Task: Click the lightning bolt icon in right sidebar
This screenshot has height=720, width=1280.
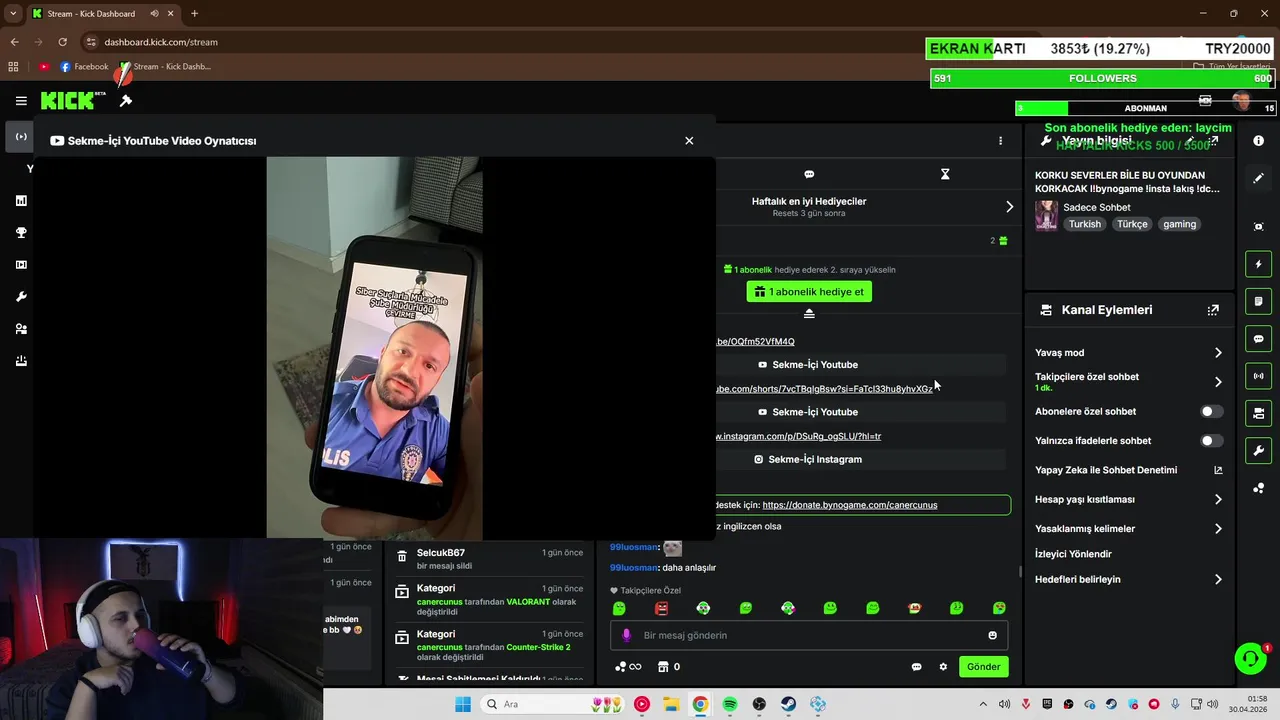Action: click(x=1259, y=264)
